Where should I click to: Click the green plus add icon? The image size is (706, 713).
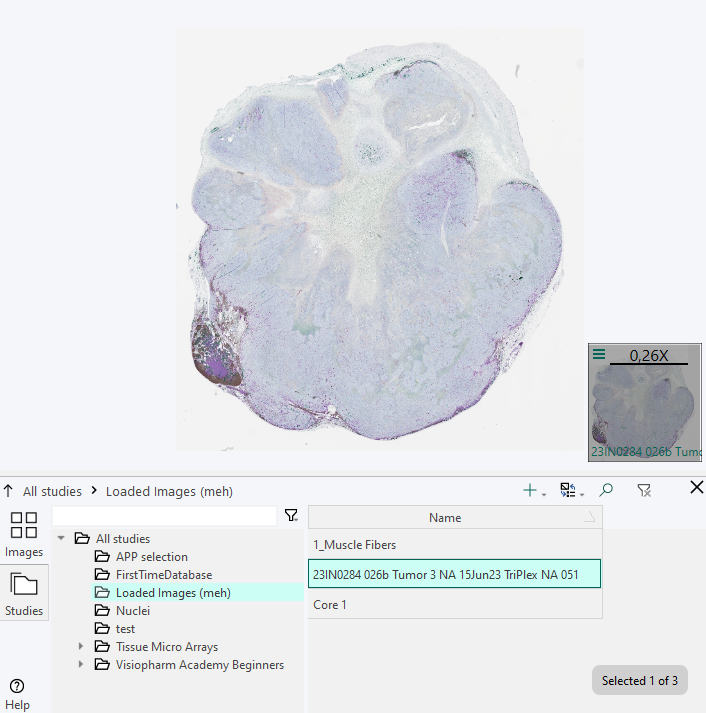[x=530, y=490]
